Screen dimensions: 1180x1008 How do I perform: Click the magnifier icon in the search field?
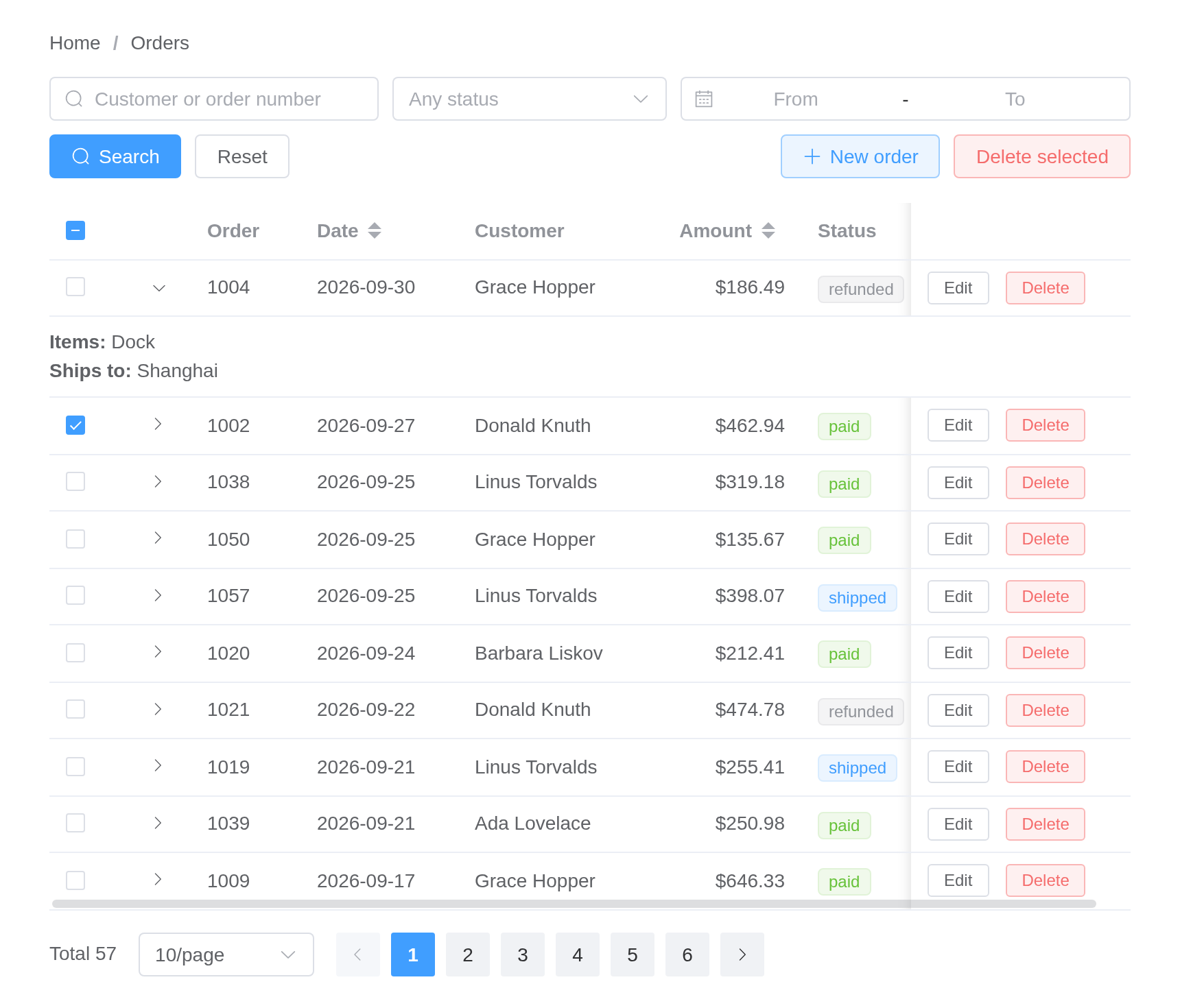(74, 99)
